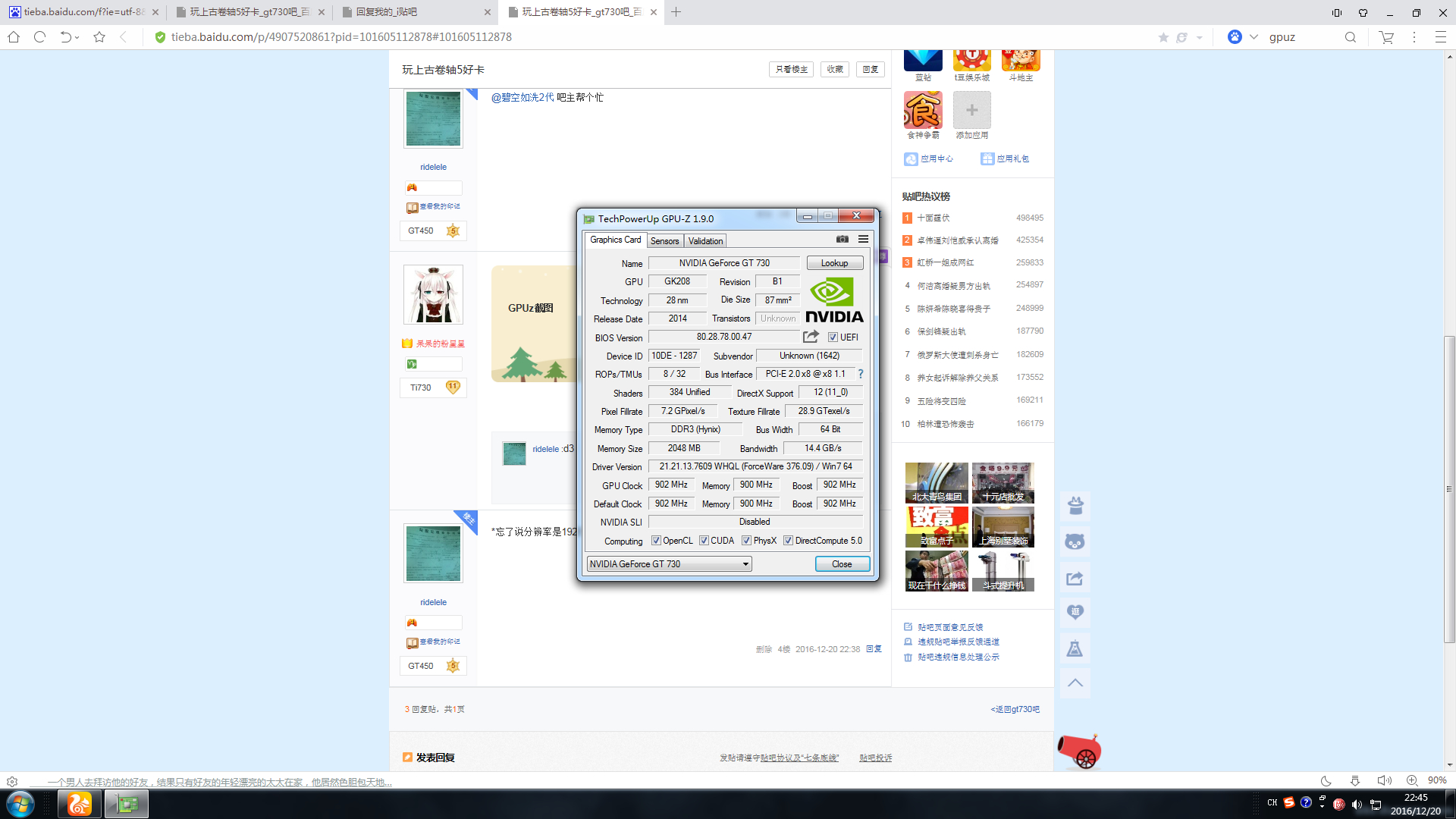Switch to the Validation tab
This screenshot has height=819, width=1456.
pos(705,241)
